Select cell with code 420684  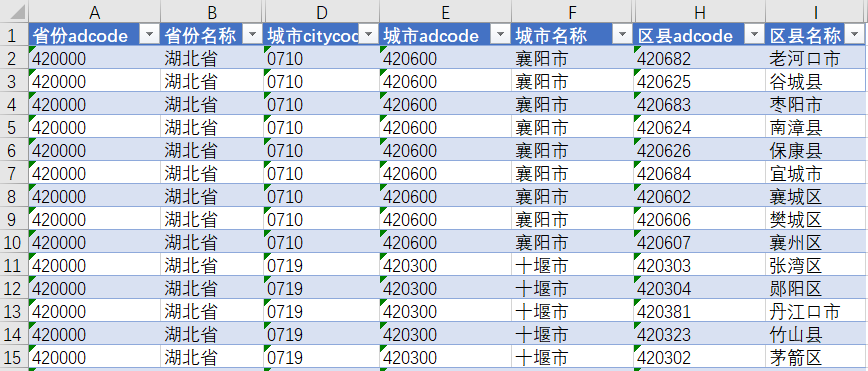(x=700, y=173)
